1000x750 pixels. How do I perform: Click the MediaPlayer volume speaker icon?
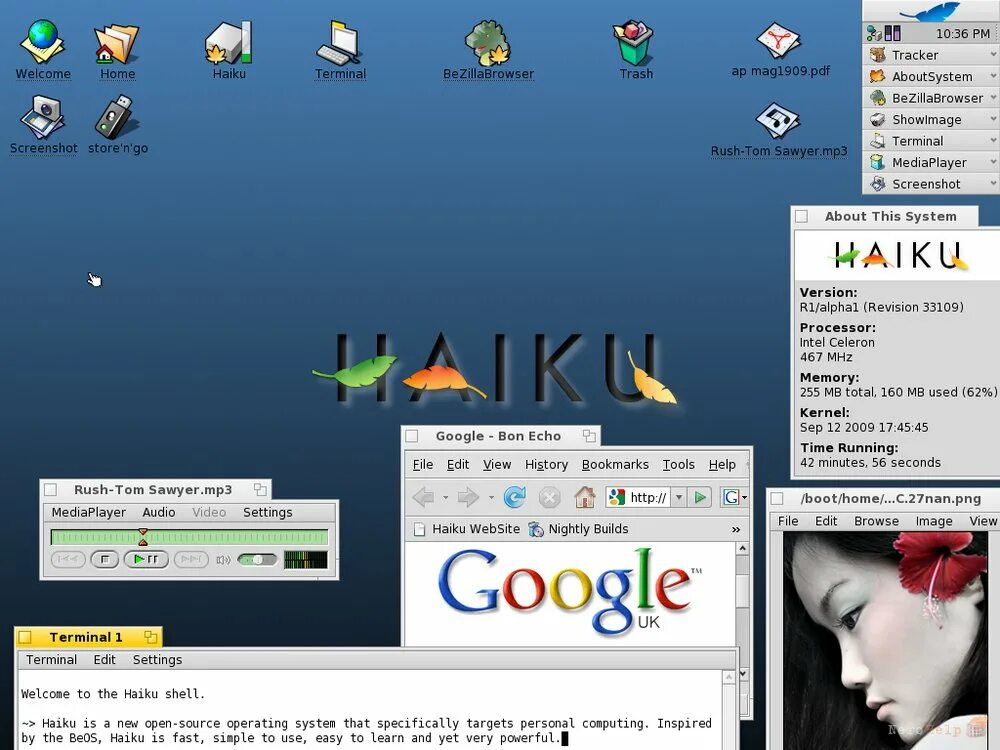(x=223, y=560)
